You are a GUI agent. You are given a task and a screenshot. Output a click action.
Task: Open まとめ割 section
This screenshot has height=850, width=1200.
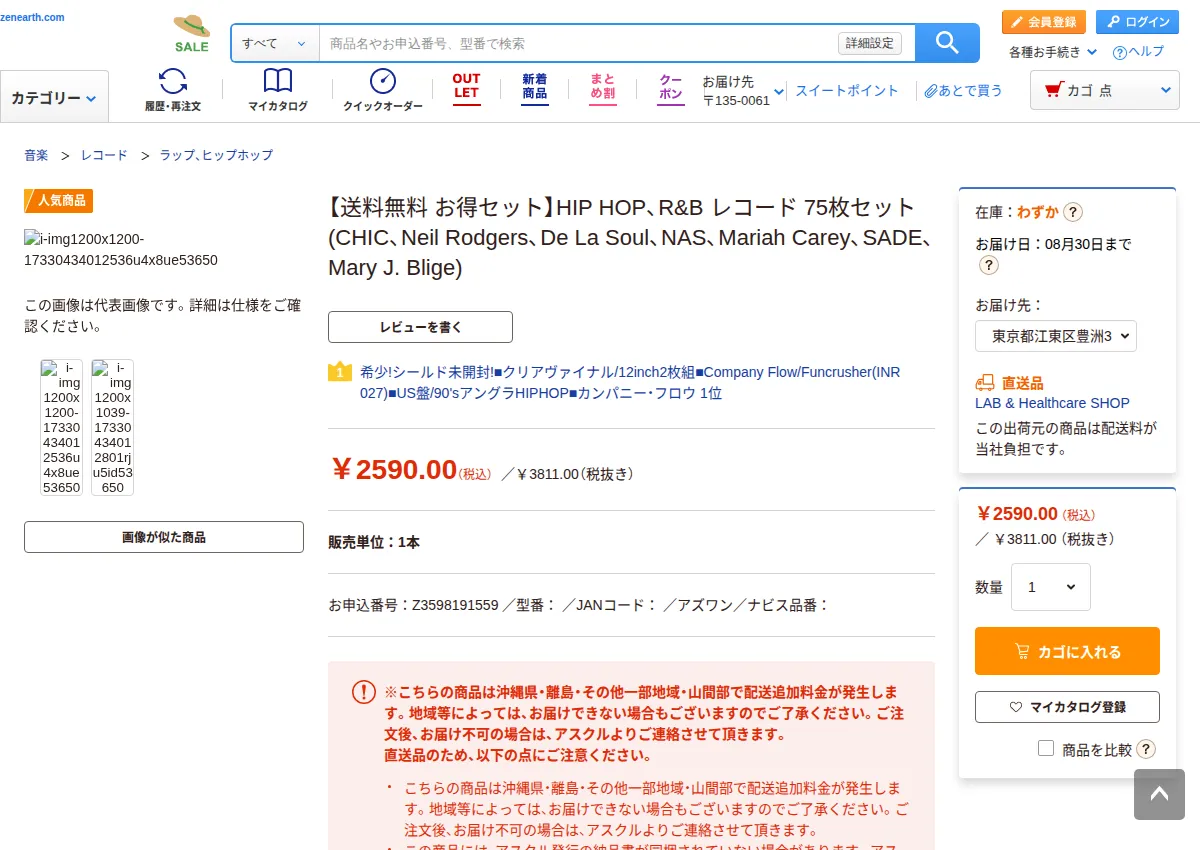[x=603, y=87]
